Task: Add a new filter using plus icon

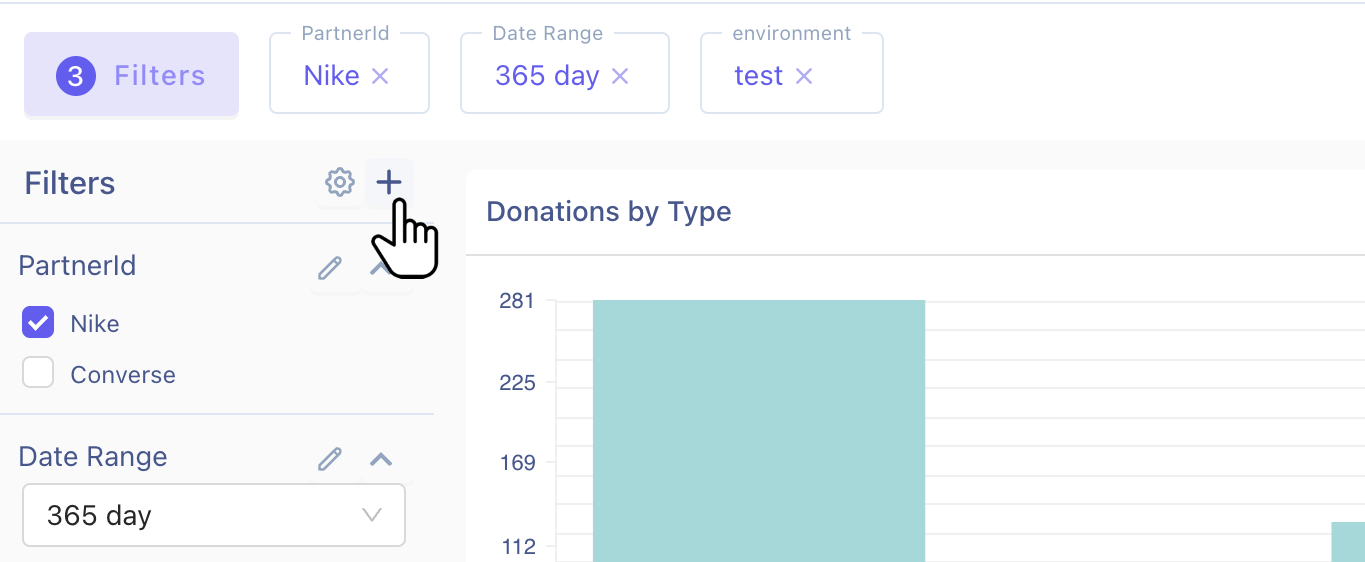Action: (x=389, y=182)
